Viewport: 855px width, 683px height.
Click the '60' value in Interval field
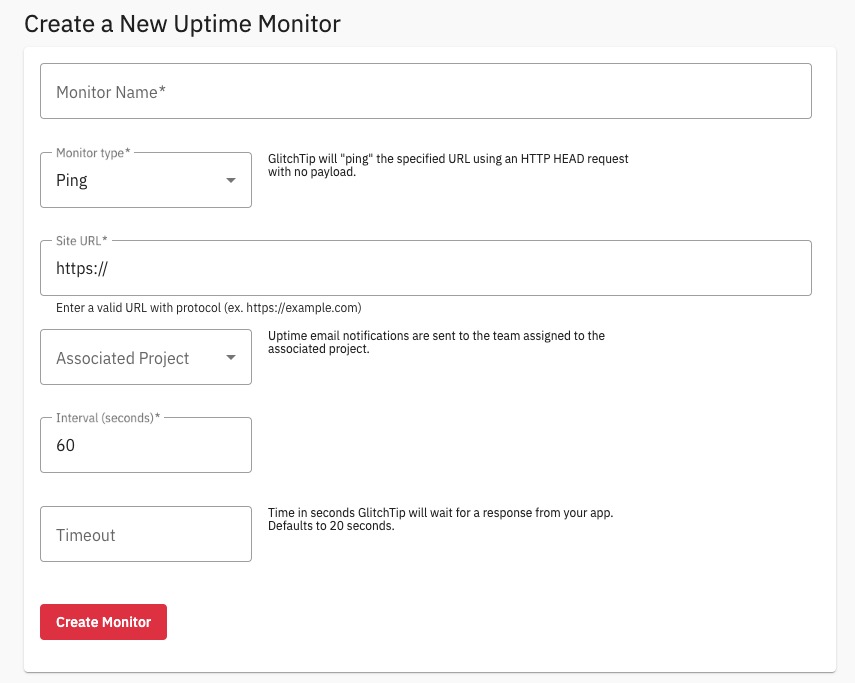66,446
